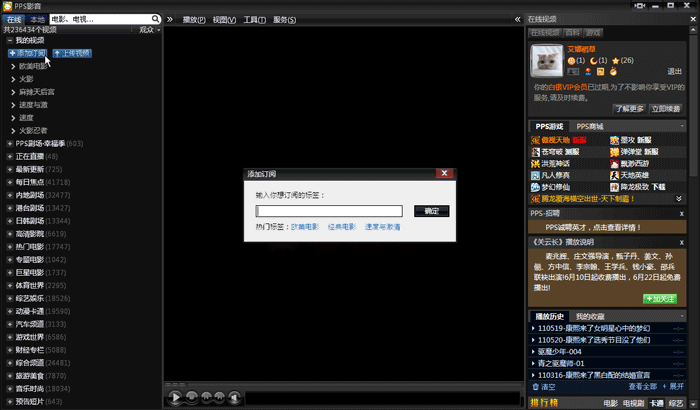Expand the 内地剧场 category
Viewport: 700px width, 410px height.
[9, 195]
